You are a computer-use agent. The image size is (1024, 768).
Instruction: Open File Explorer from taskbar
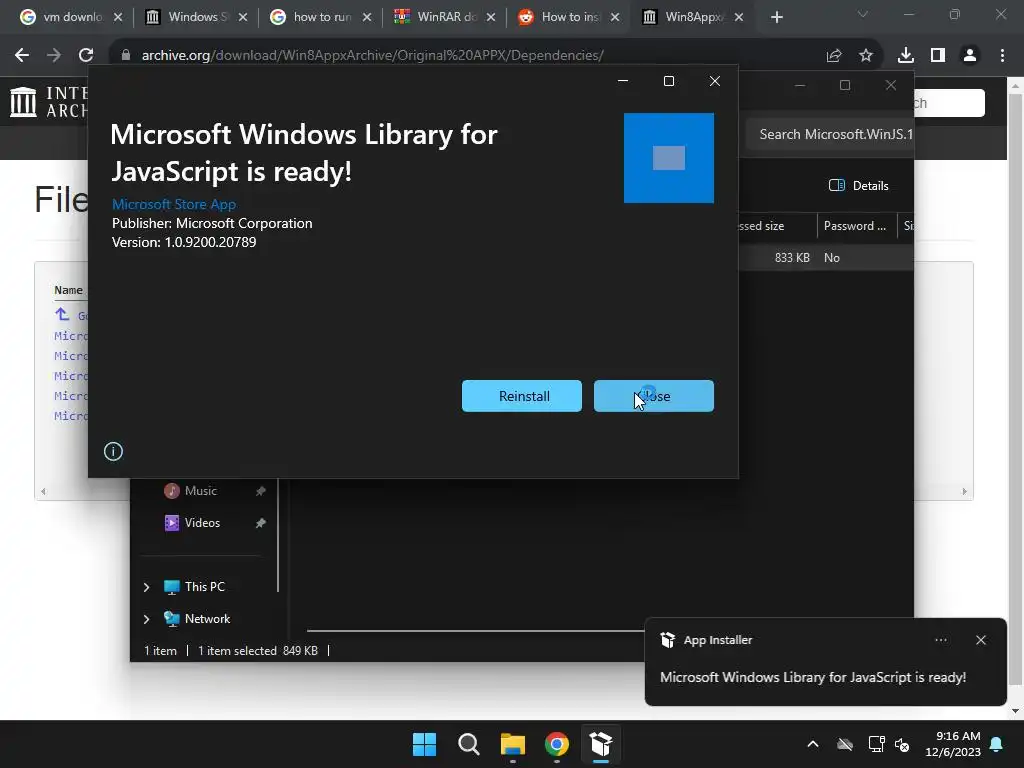coord(513,744)
